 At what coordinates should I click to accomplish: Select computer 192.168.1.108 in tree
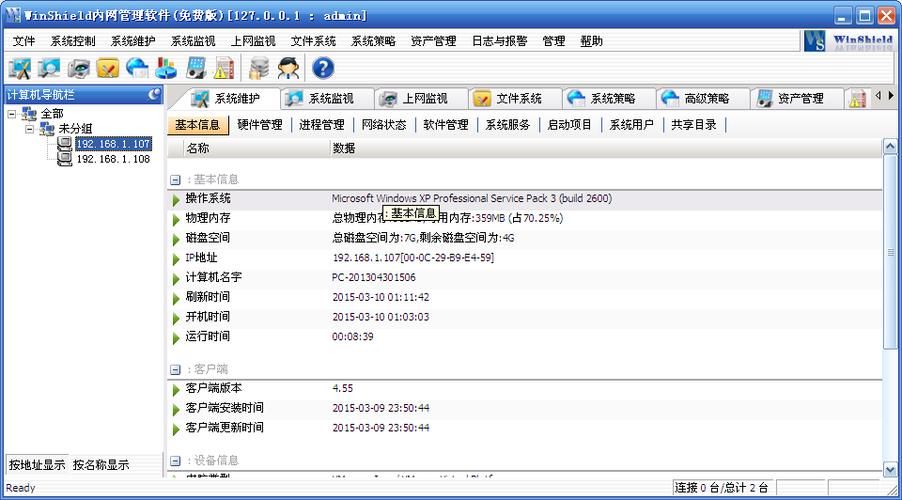(113, 159)
